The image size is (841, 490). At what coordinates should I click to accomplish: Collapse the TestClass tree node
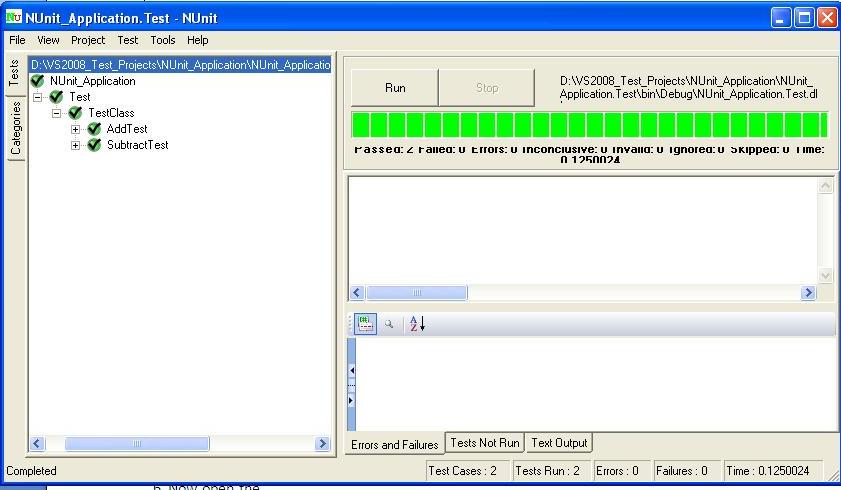(56, 114)
